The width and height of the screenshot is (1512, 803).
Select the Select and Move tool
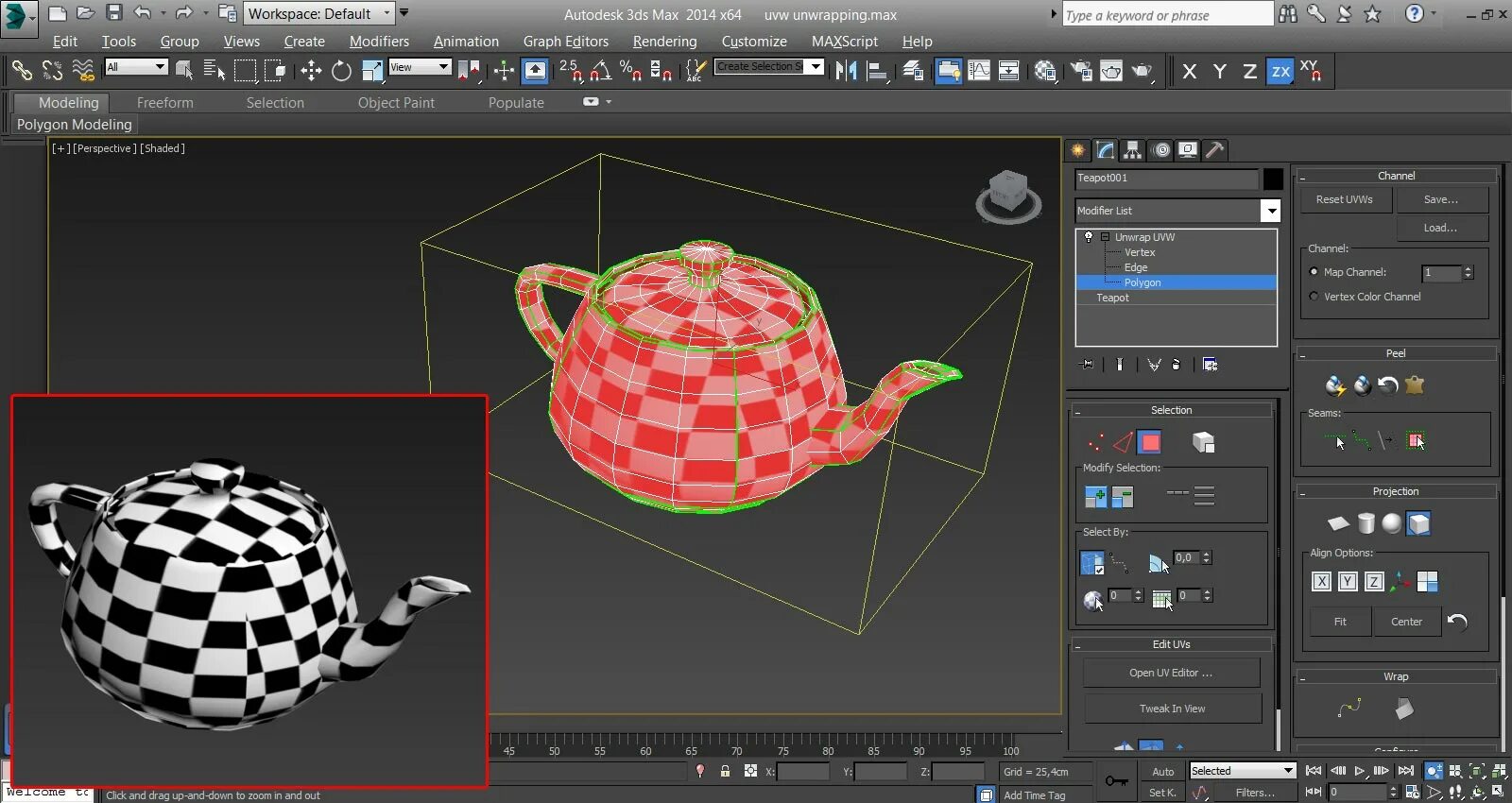(x=311, y=71)
